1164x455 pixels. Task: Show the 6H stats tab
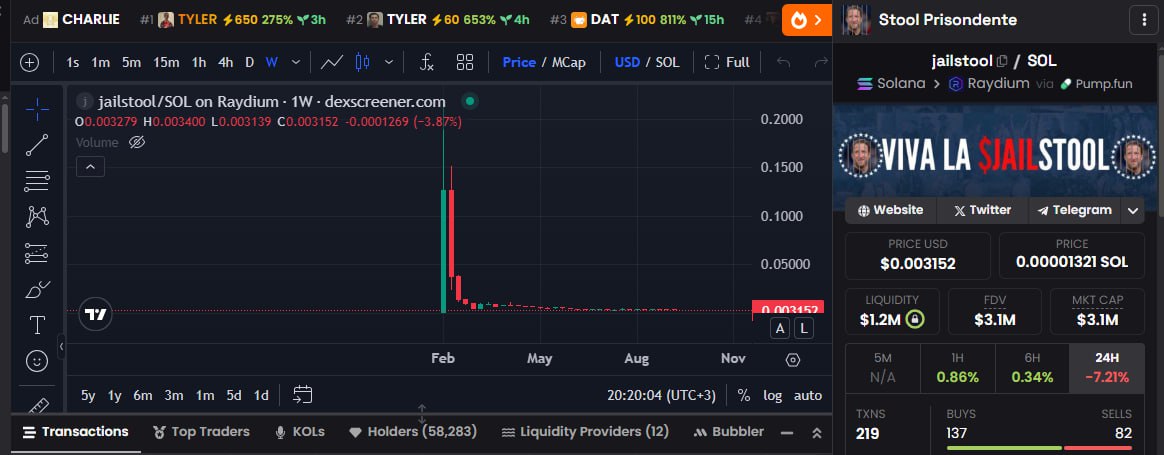pos(1032,369)
